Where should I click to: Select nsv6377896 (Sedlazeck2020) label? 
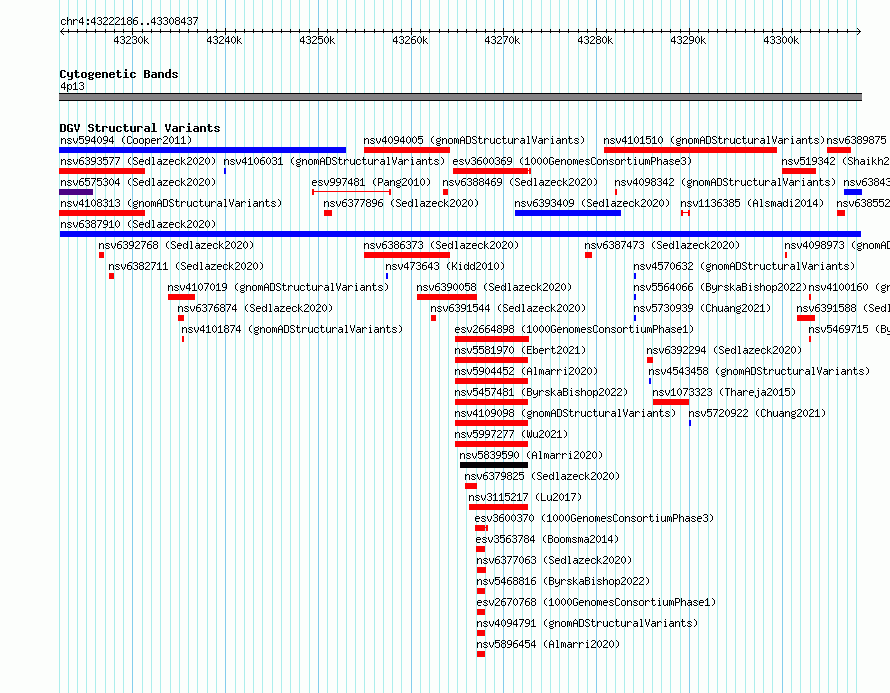click(x=401, y=203)
